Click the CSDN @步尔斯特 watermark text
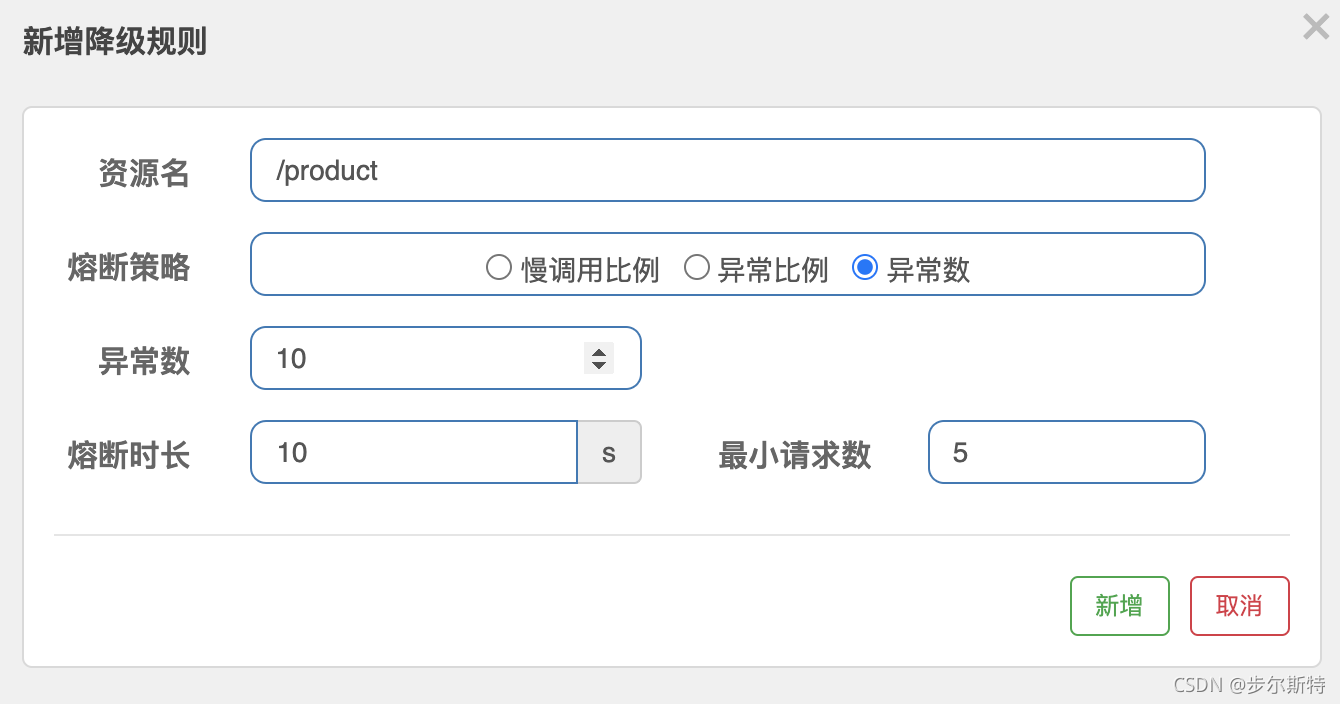 point(1249,685)
